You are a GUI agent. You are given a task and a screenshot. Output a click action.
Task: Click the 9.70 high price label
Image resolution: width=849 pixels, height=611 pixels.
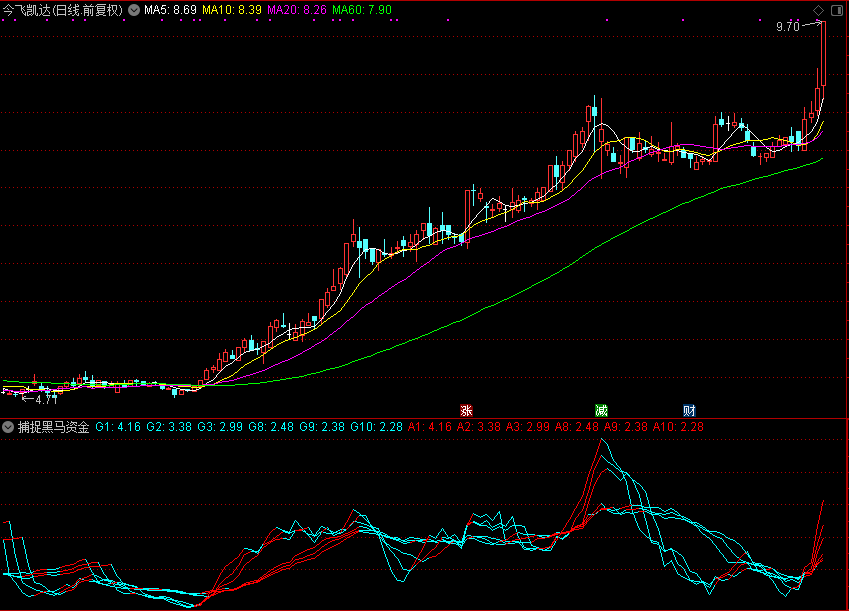pos(788,27)
